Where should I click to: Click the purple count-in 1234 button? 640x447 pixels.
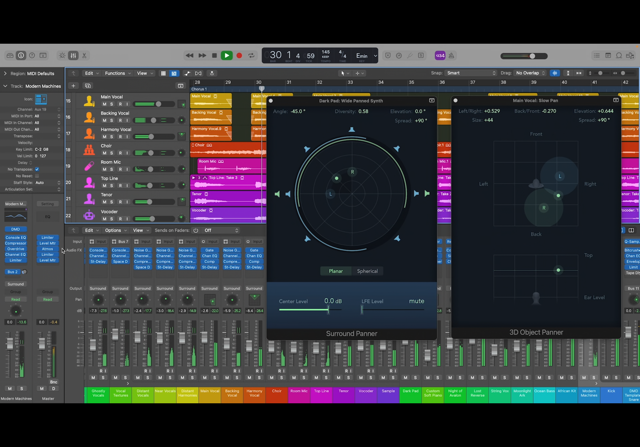pyautogui.click(x=440, y=56)
